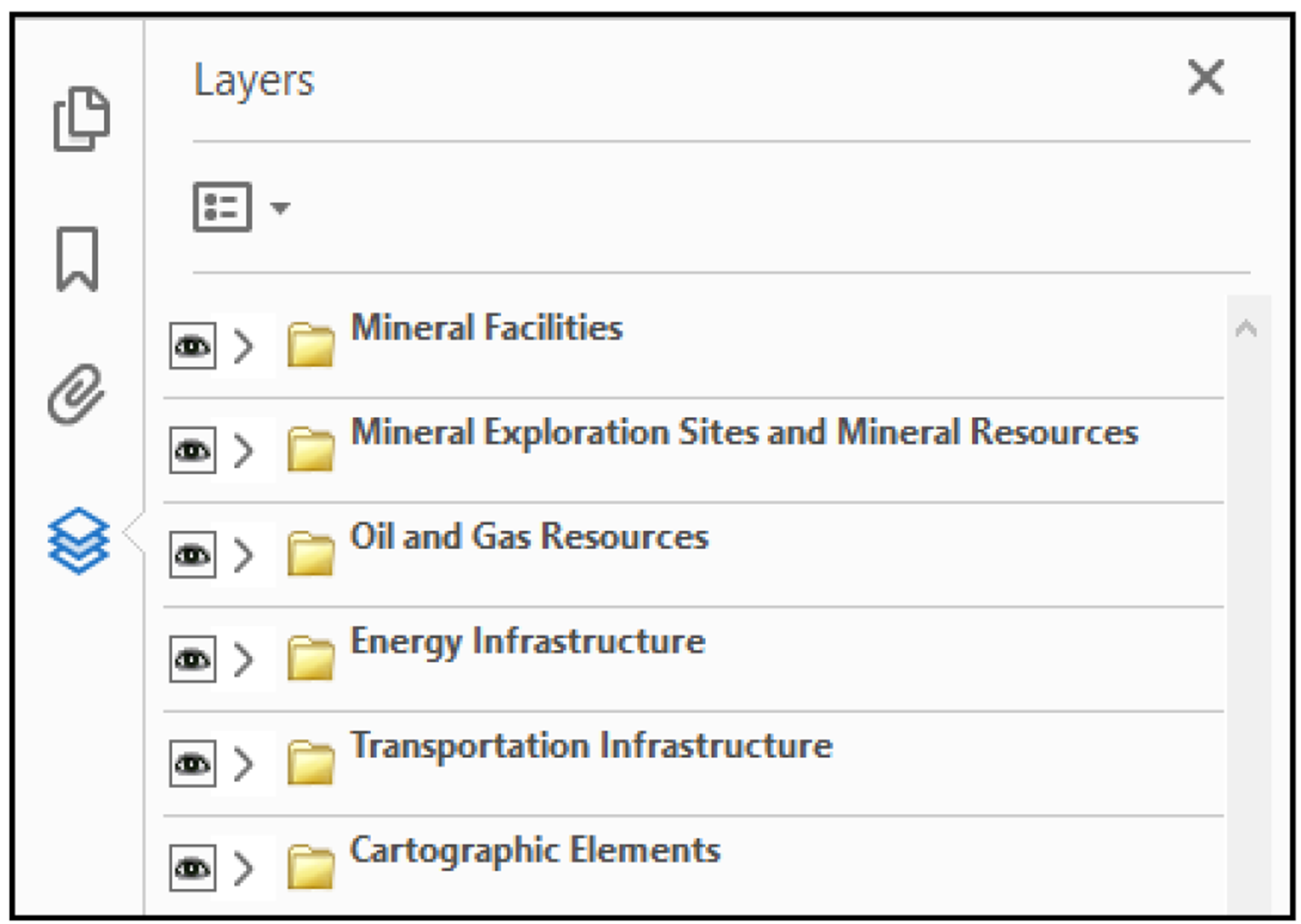Click the Mineral Facilities folder icon

pyautogui.click(x=311, y=345)
